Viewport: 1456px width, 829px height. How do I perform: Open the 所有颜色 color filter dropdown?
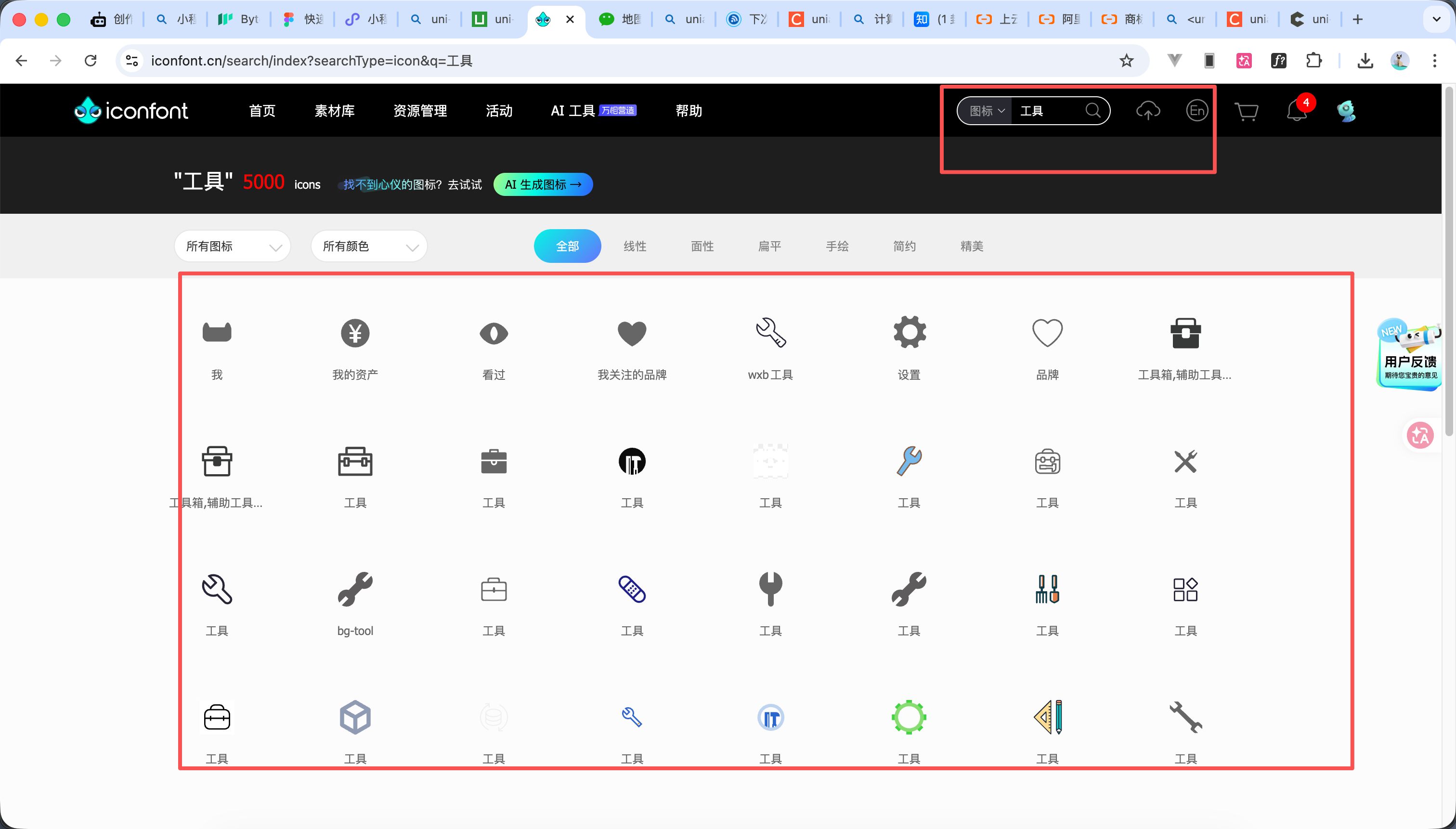[369, 246]
